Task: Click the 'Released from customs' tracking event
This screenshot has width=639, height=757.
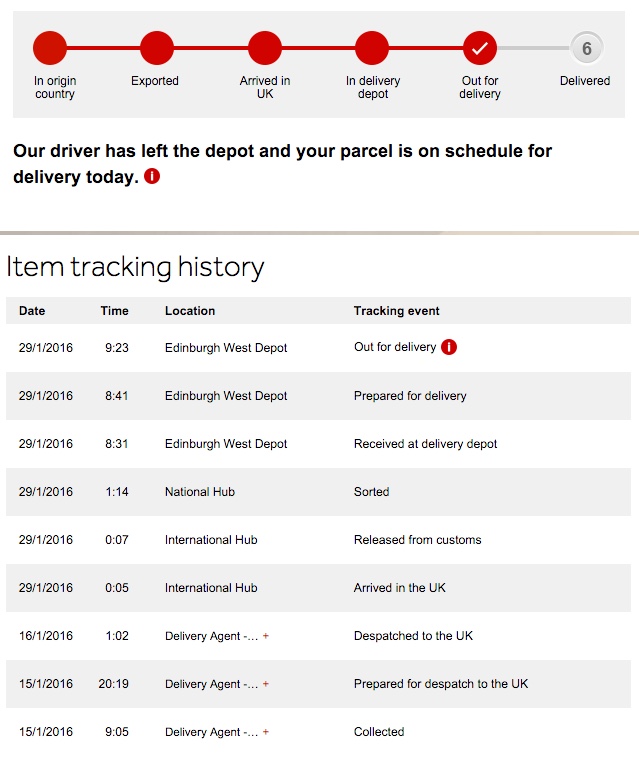Action: [417, 540]
